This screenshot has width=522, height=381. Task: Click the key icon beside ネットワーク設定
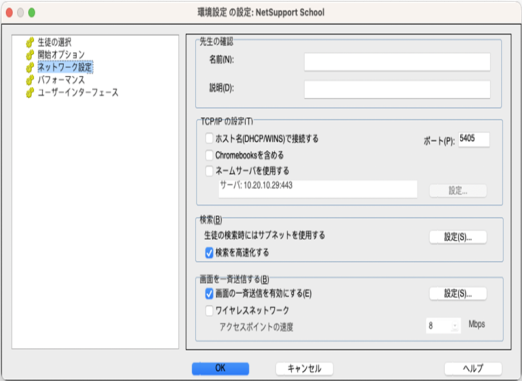[x=30, y=68]
